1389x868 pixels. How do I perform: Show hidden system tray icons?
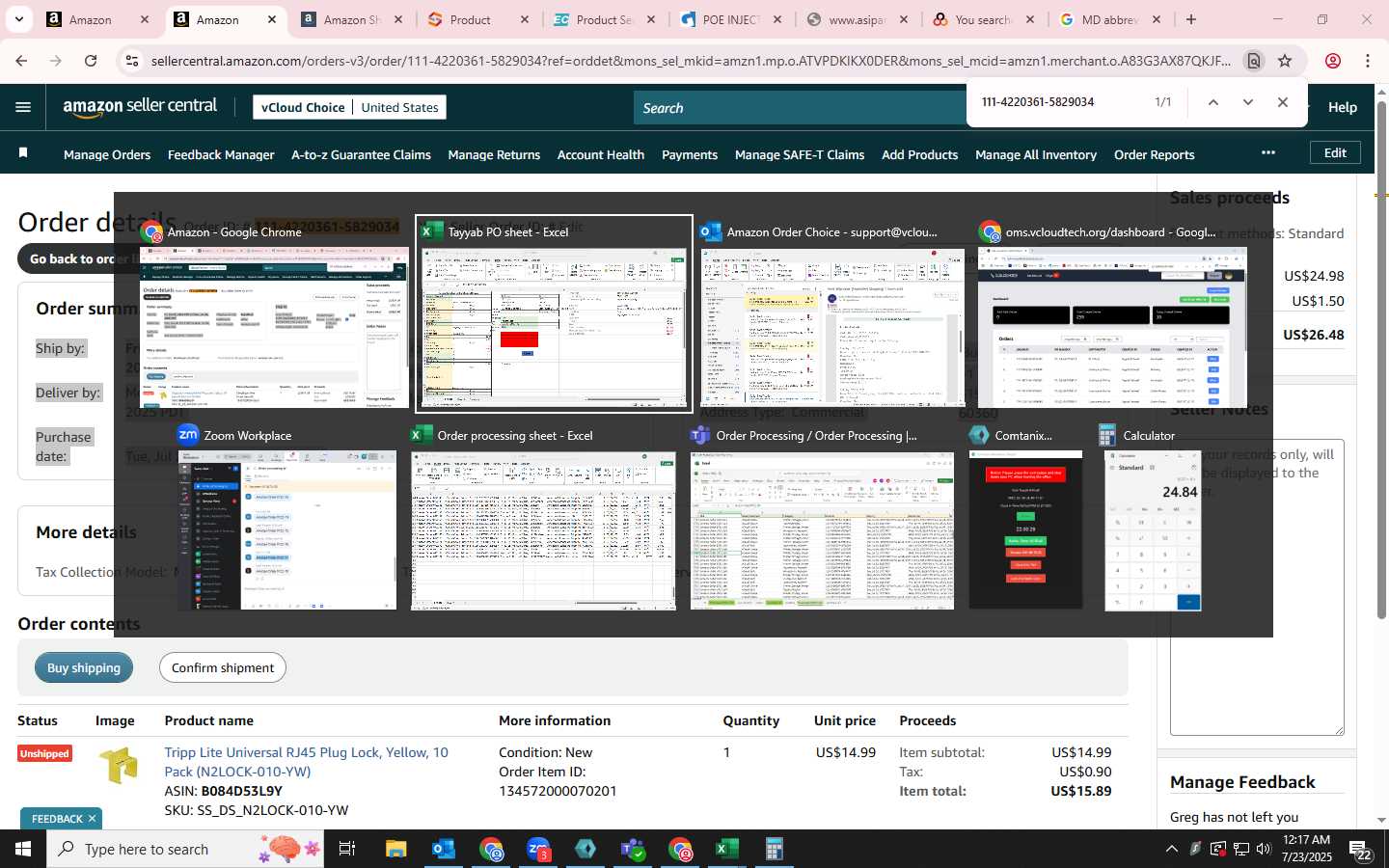pyautogui.click(x=1172, y=849)
